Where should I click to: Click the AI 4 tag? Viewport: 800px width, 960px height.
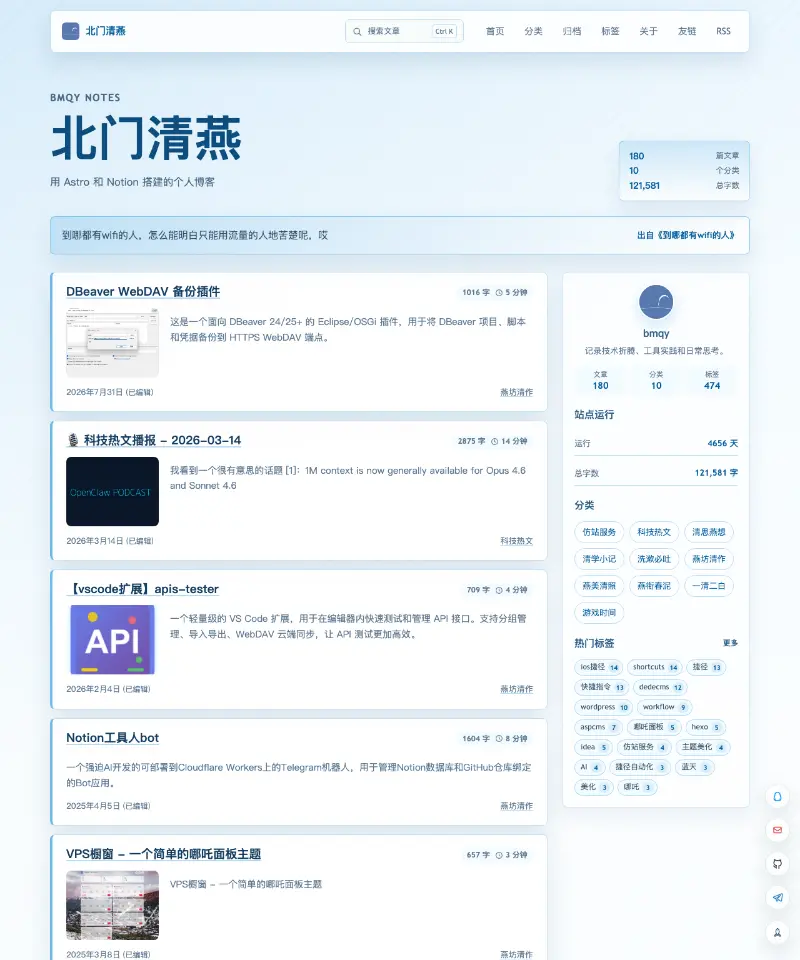pos(590,767)
